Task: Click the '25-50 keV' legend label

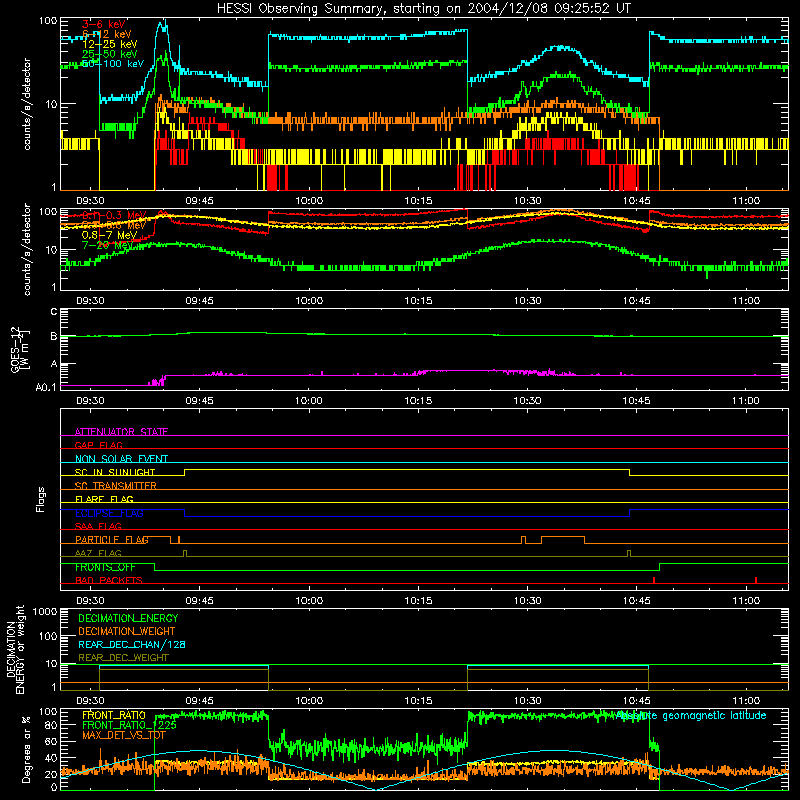Action: [109, 54]
